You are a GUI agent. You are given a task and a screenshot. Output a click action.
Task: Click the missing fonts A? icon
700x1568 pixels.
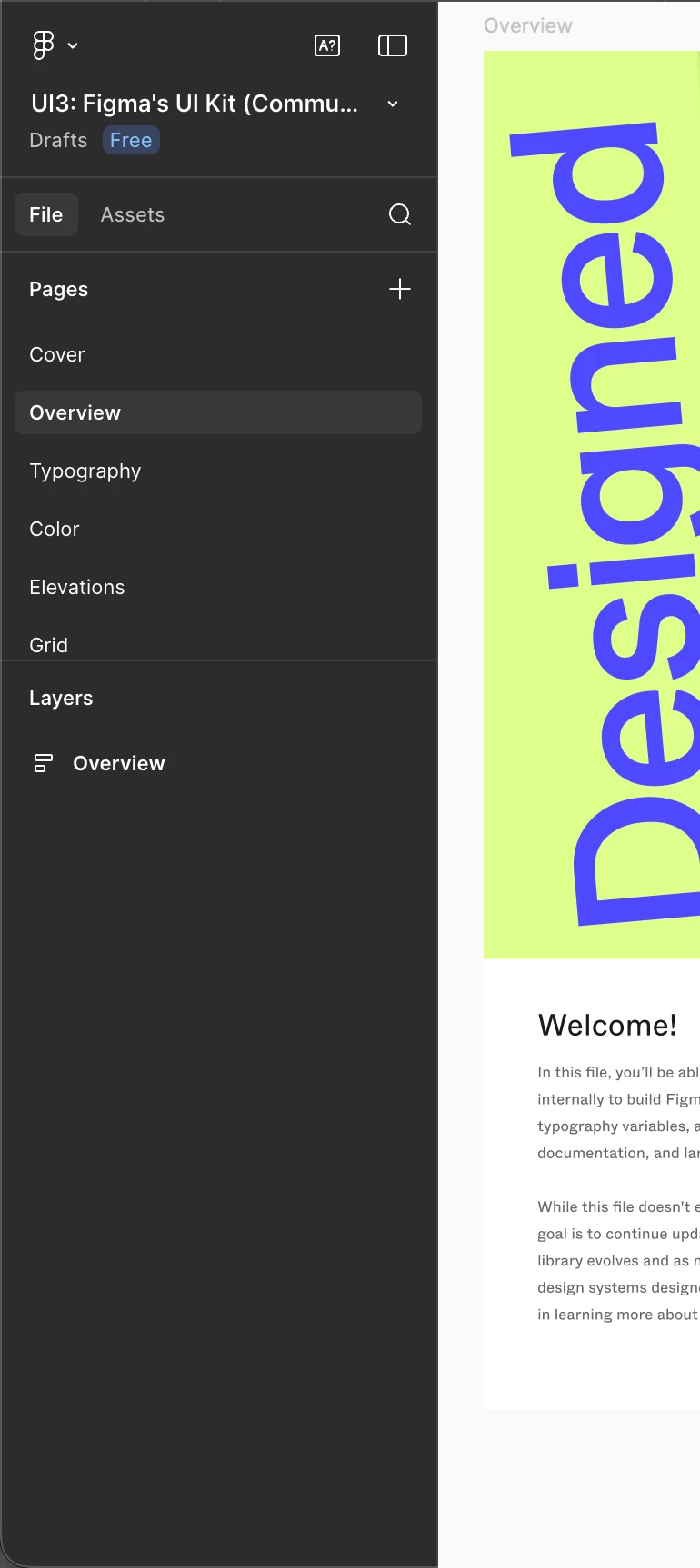[327, 45]
